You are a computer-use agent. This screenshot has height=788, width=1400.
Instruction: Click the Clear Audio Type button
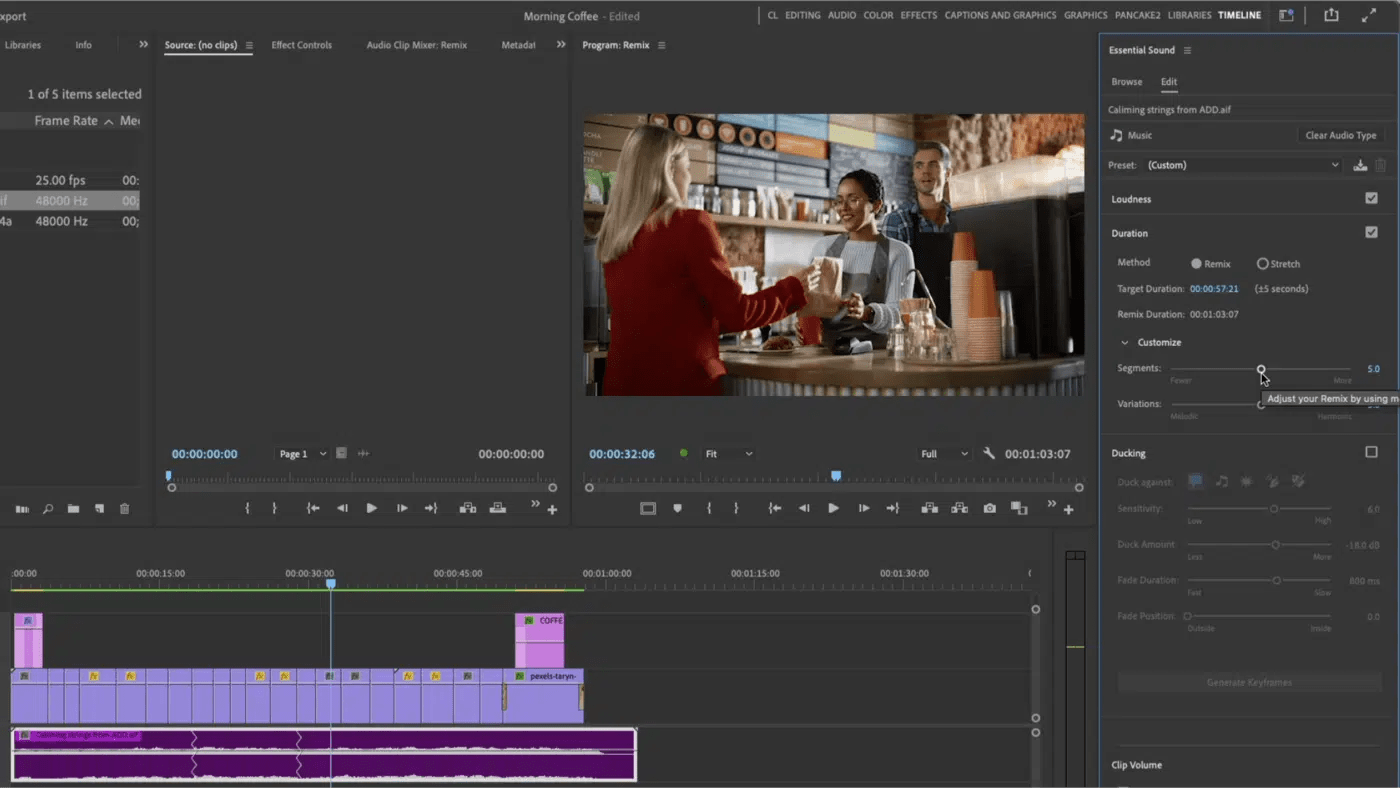click(x=1340, y=135)
